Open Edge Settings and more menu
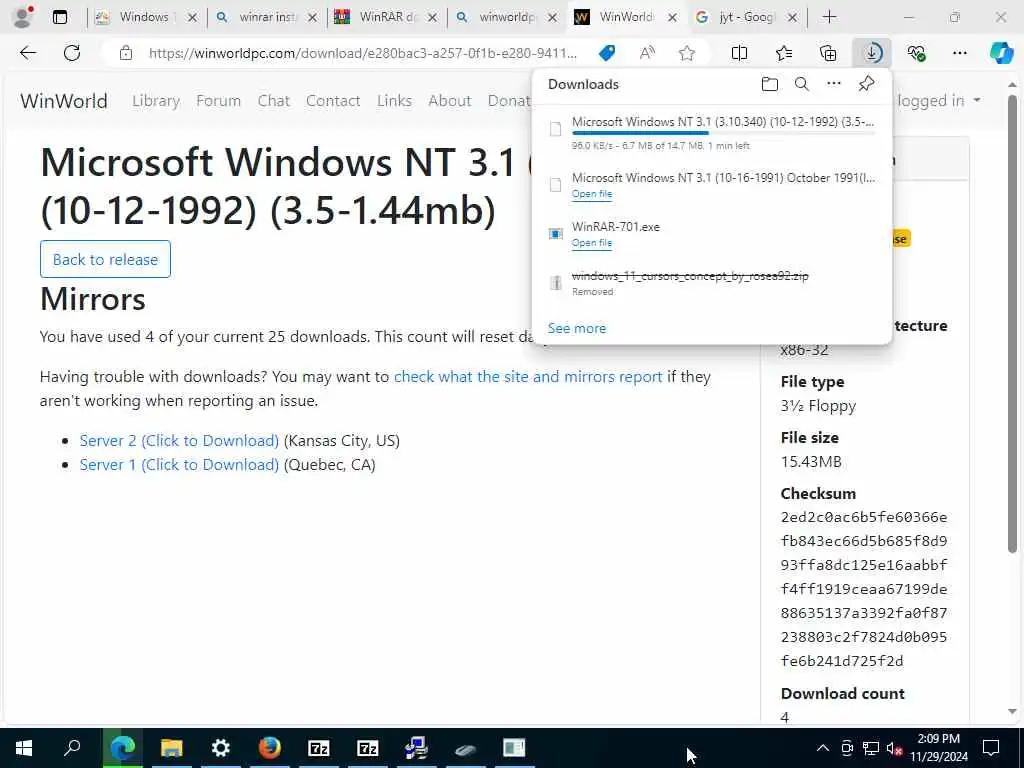The image size is (1024, 768). [x=959, y=53]
